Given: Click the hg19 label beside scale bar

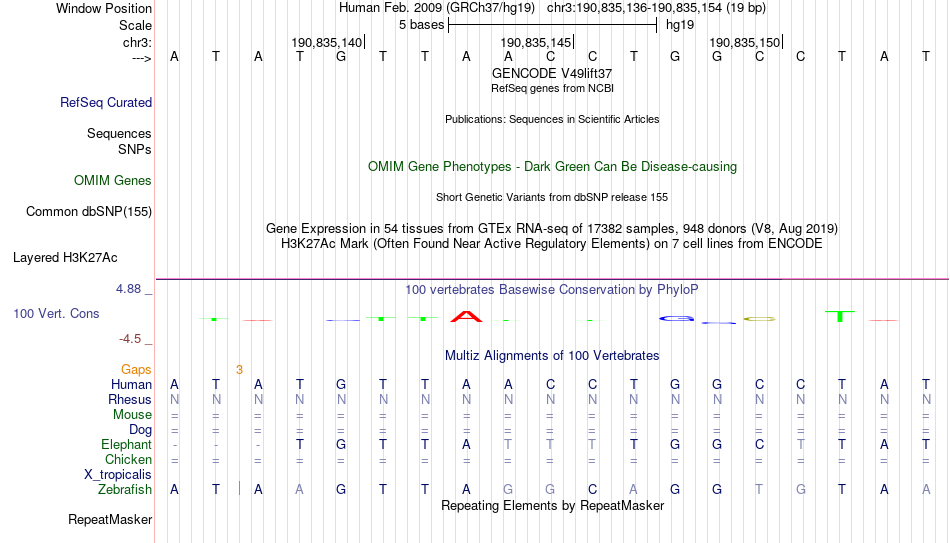Looking at the screenshot, I should [x=680, y=25].
